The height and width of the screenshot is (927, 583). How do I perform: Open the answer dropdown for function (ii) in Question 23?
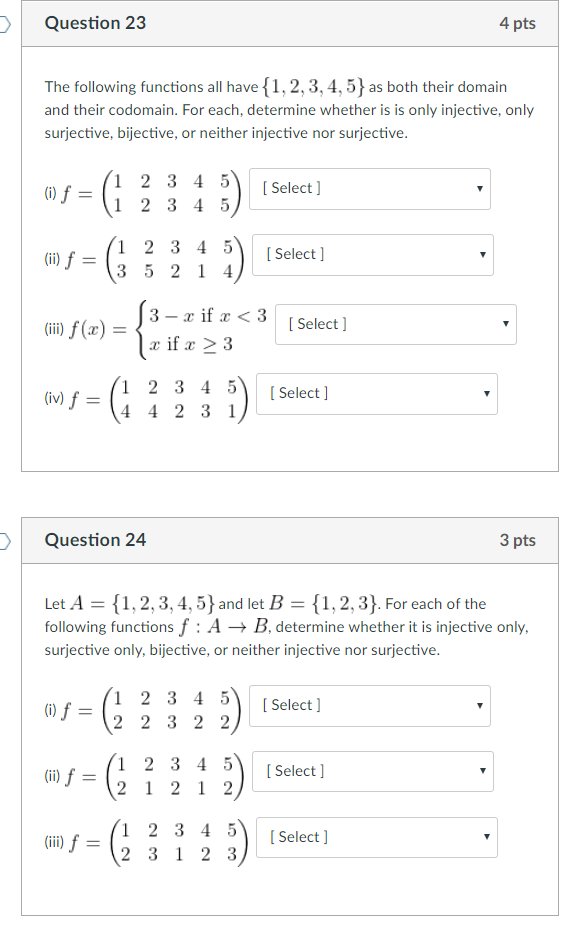[371, 255]
